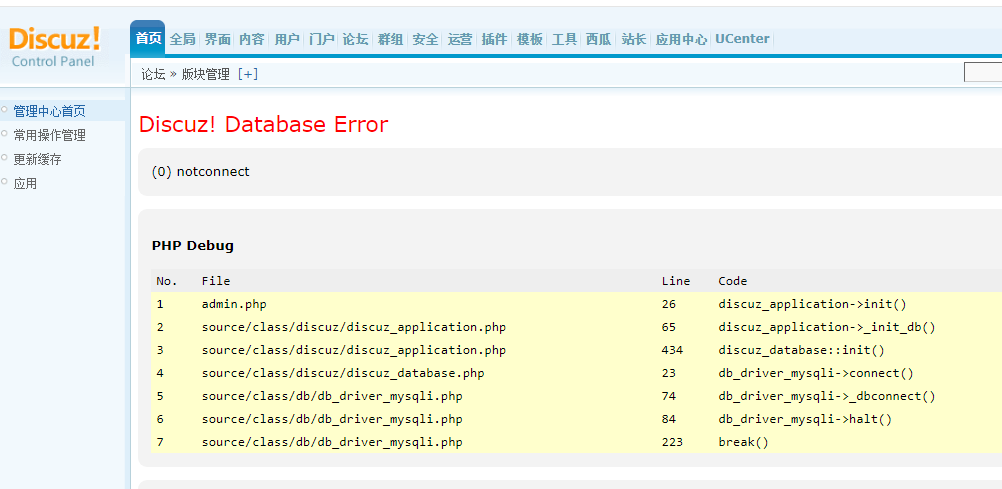Click 论坛 in the breadcrumb

coord(153,74)
